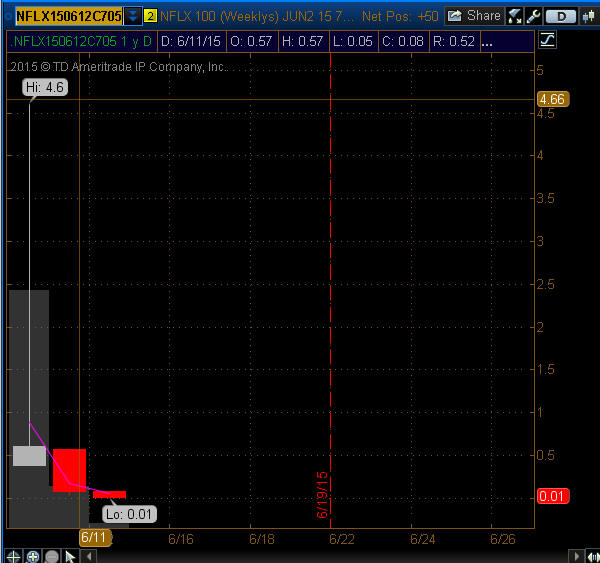Select the pointer cursor tool
The width and height of the screenshot is (600, 563).
(72, 556)
